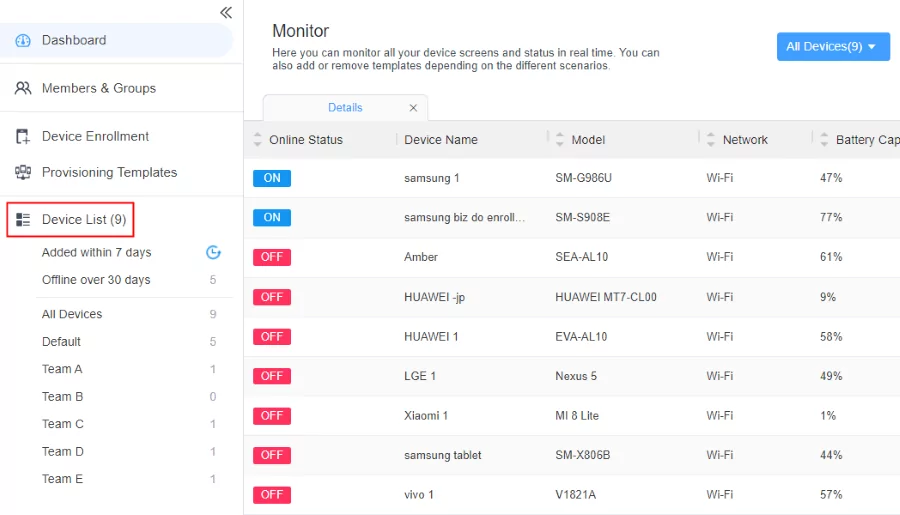Open device Amber
The height and width of the screenshot is (515, 900).
pyautogui.click(x=421, y=257)
